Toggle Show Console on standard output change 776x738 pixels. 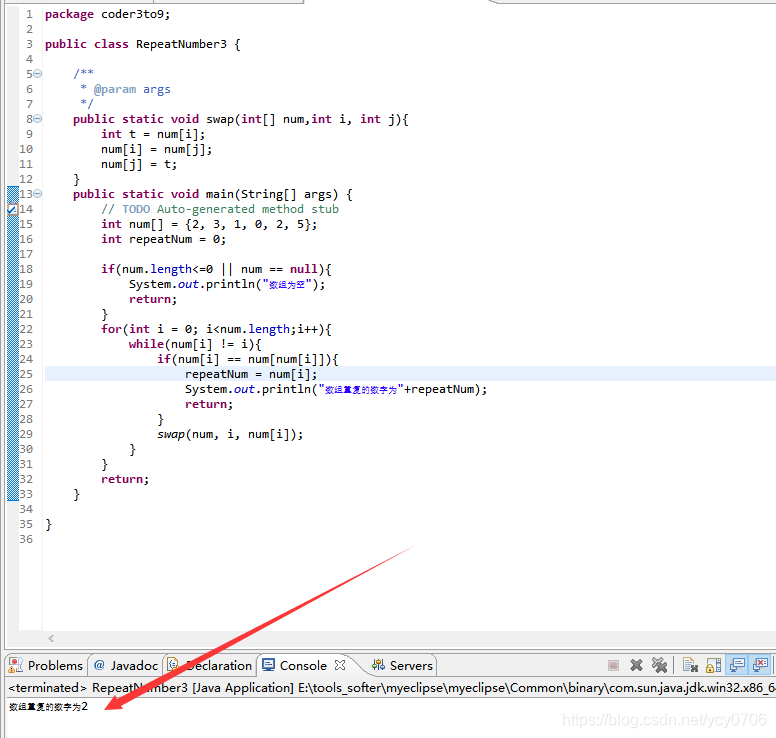point(737,665)
